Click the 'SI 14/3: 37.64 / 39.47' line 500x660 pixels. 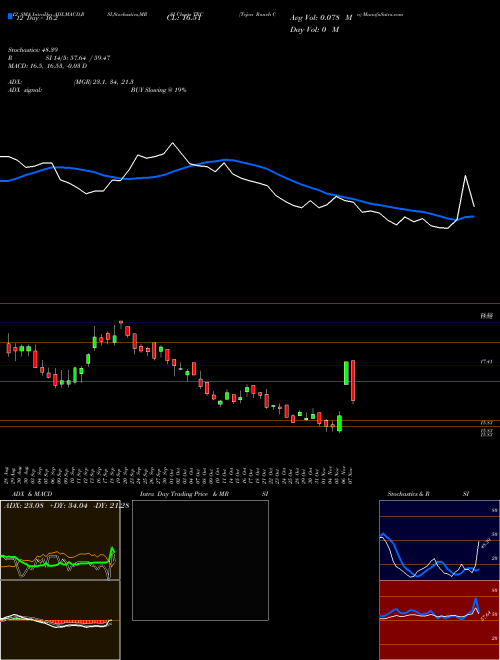pos(78,58)
